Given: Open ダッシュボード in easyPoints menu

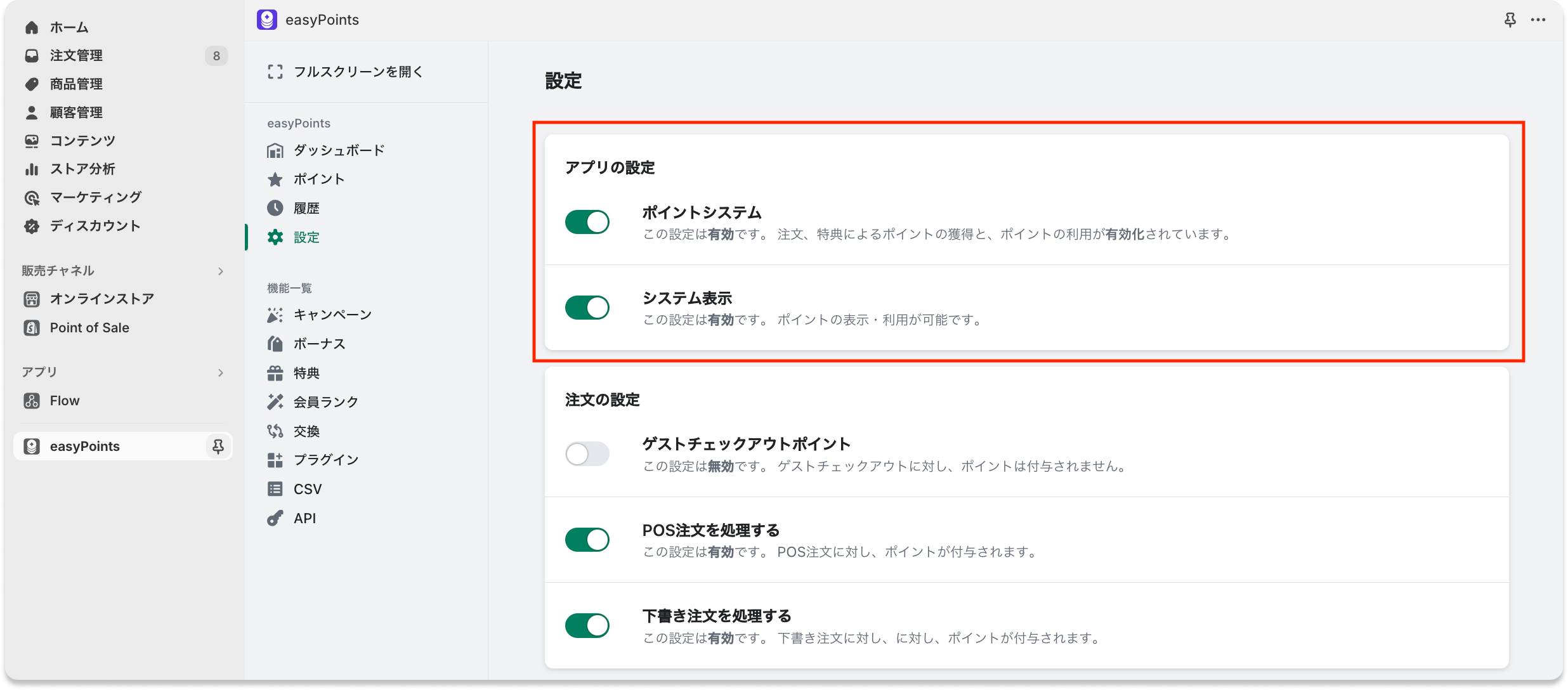Looking at the screenshot, I should 339,151.
